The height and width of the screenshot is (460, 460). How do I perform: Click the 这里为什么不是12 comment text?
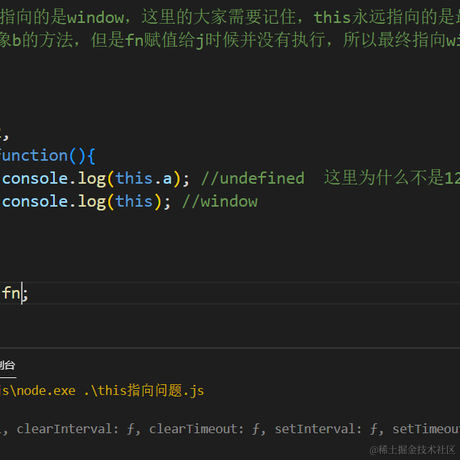392,178
